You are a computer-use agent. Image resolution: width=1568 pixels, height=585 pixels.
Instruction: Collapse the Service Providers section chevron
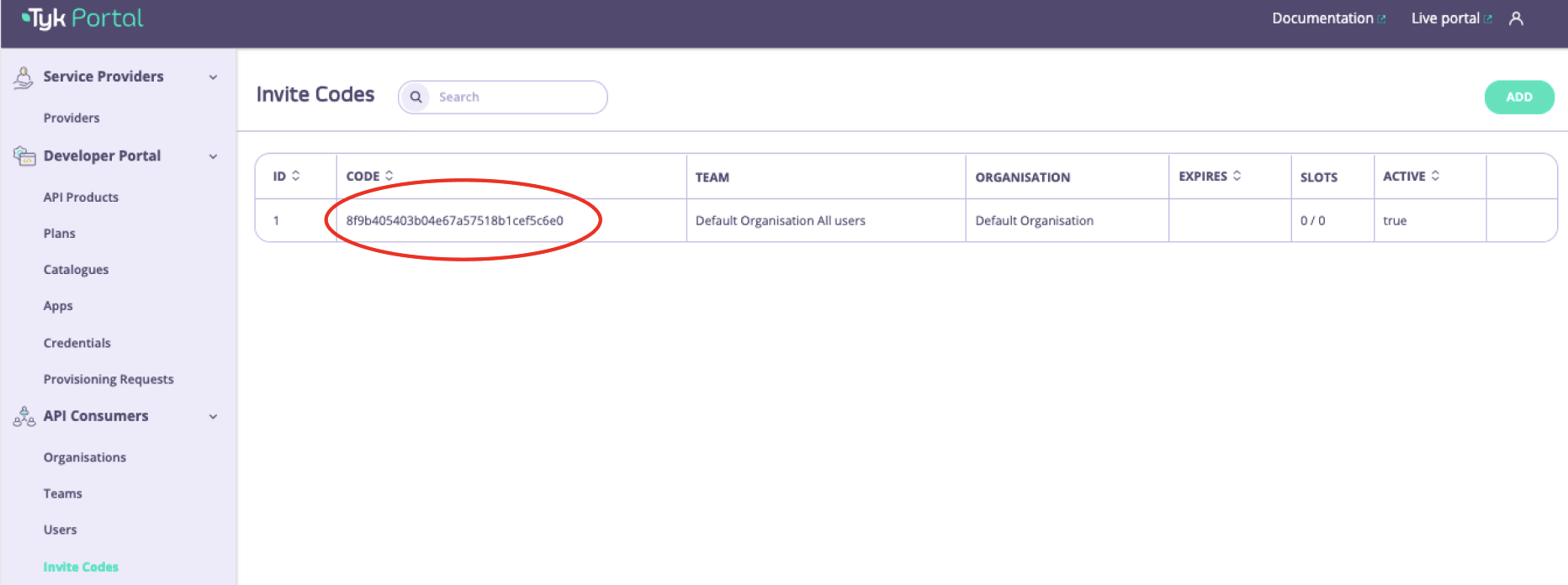pos(213,77)
